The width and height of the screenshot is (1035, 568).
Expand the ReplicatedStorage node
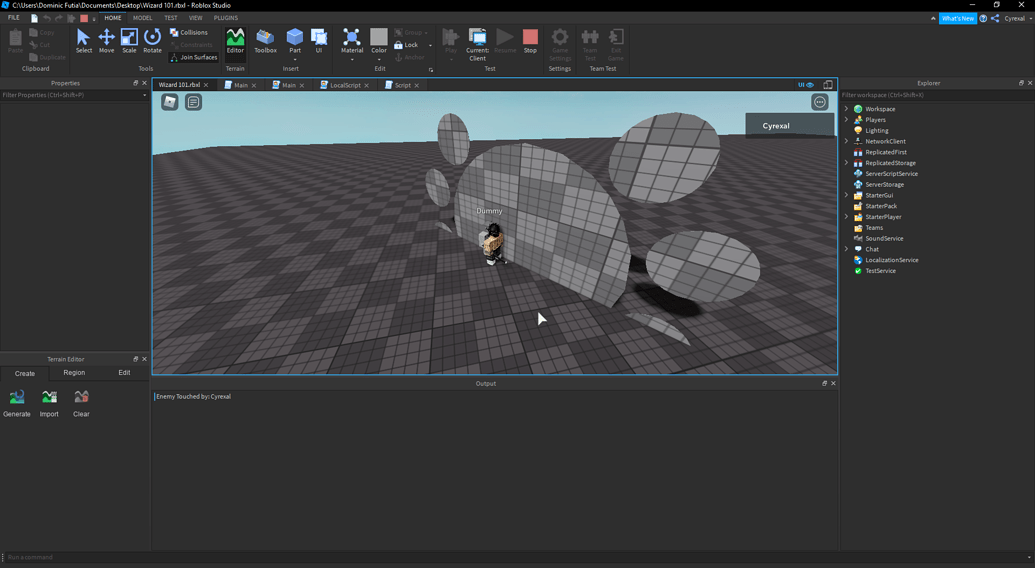click(846, 163)
